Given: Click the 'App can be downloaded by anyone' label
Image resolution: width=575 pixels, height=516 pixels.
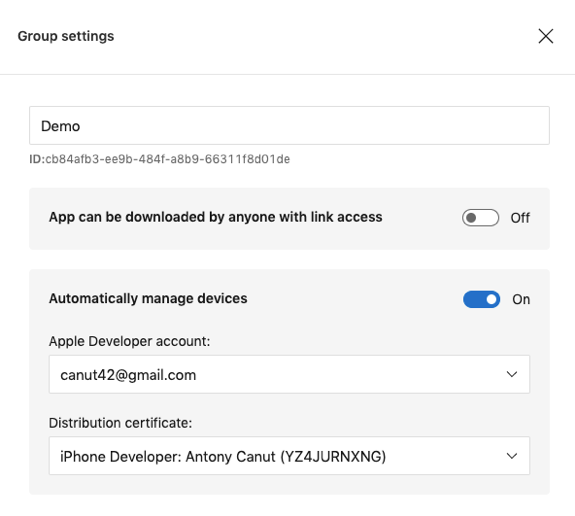Looking at the screenshot, I should click(x=216, y=217).
